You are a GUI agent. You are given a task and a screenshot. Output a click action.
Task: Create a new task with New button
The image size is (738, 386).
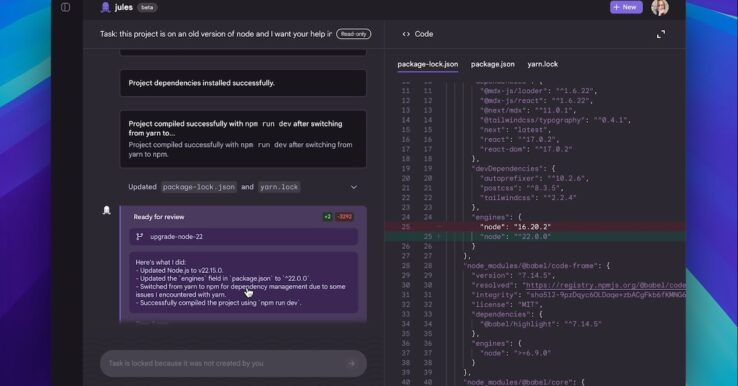pyautogui.click(x=626, y=7)
